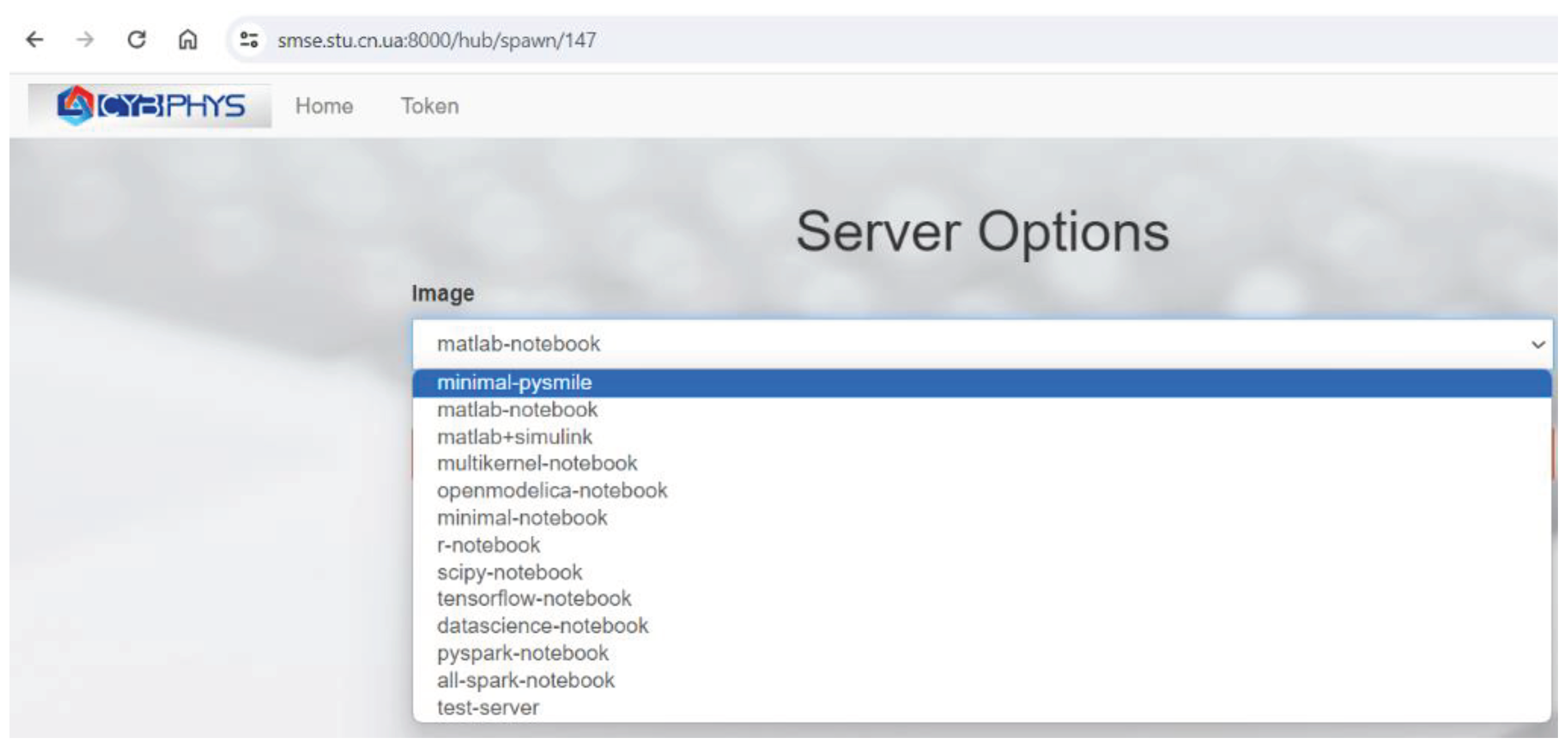
Task: Select the matlab+simulink image option
Action: pos(514,437)
